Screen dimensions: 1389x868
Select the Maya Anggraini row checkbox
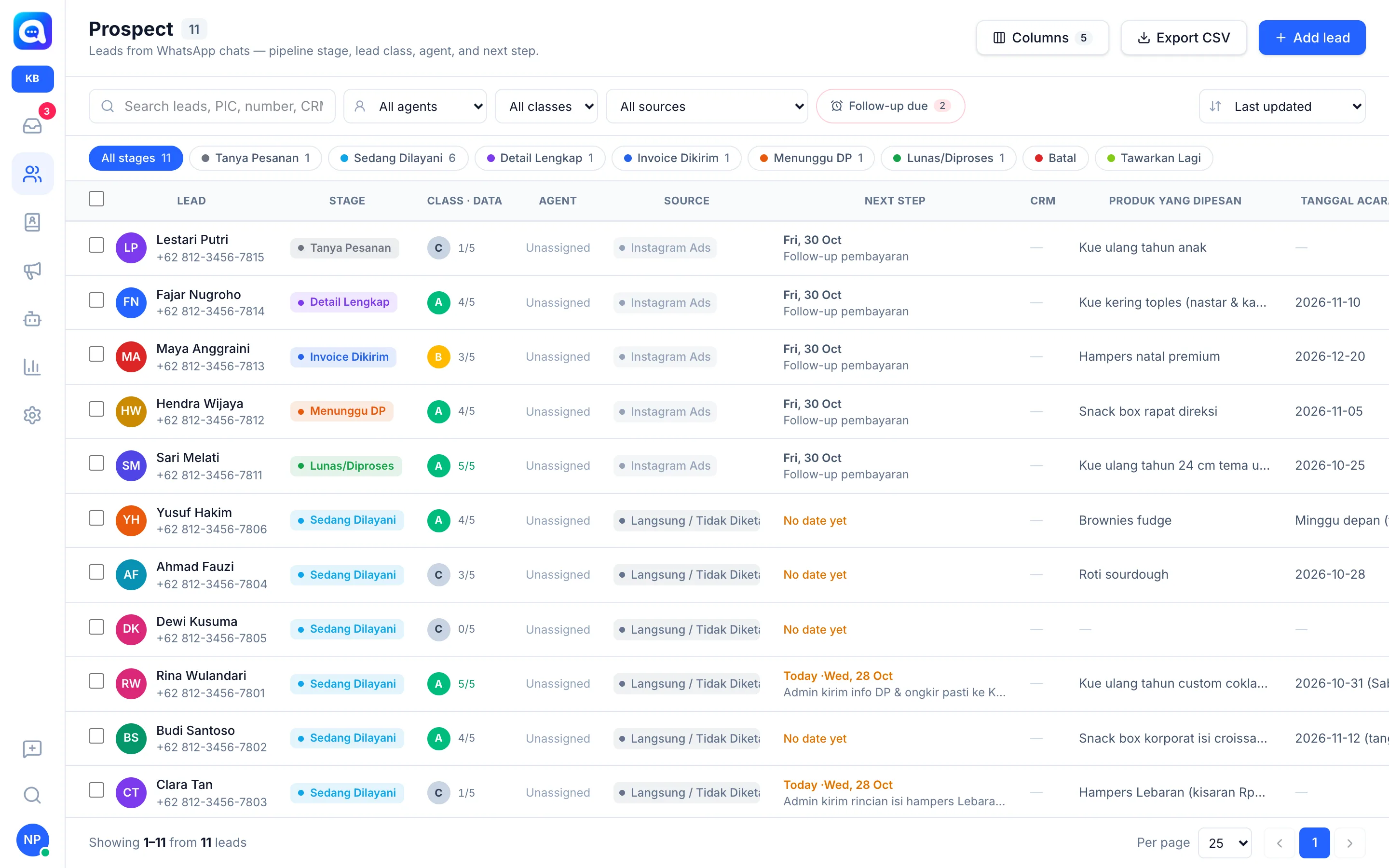[x=96, y=354]
